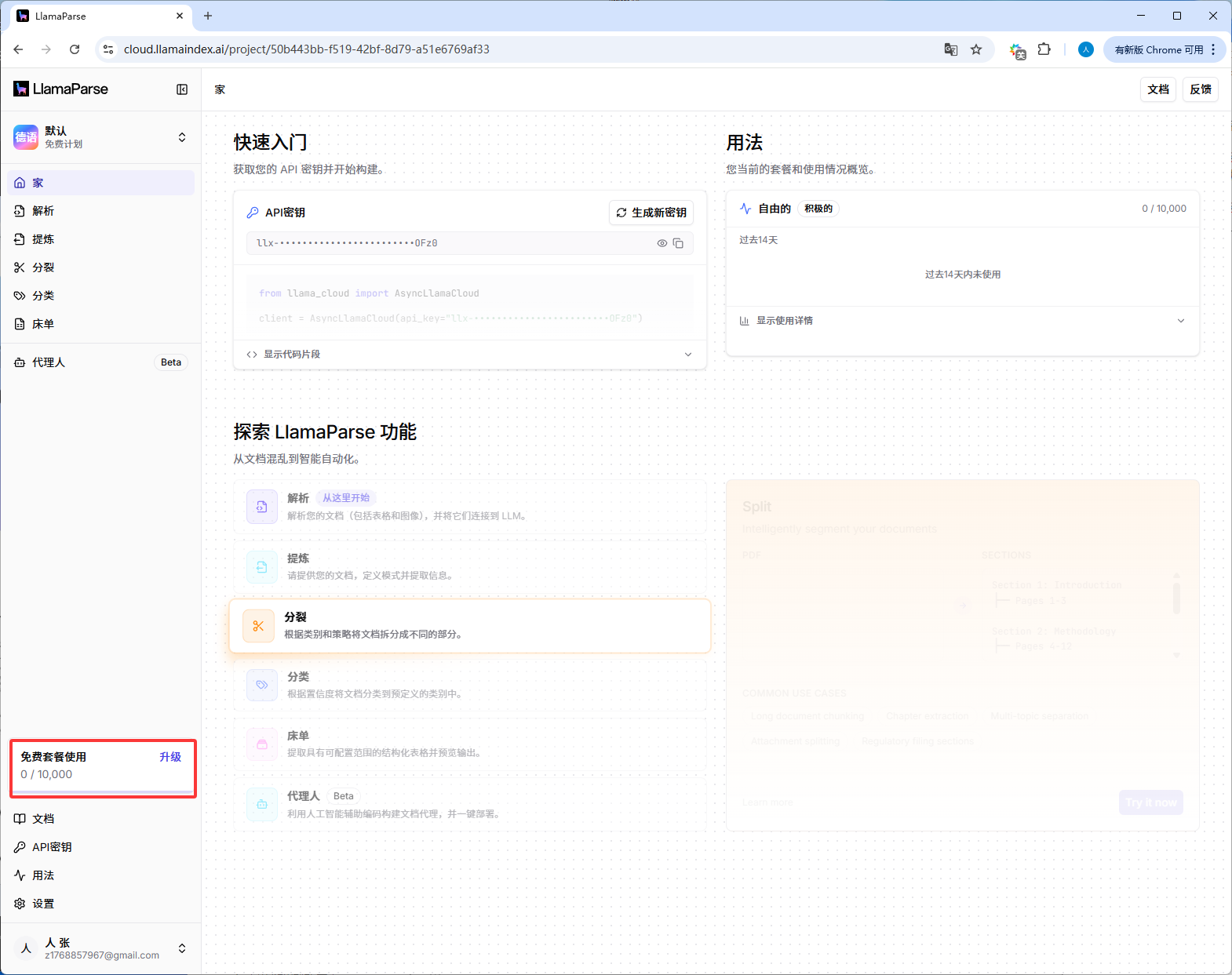Select 分裂 in the sidebar
Screen dimensions: 1232x975
tap(100, 267)
